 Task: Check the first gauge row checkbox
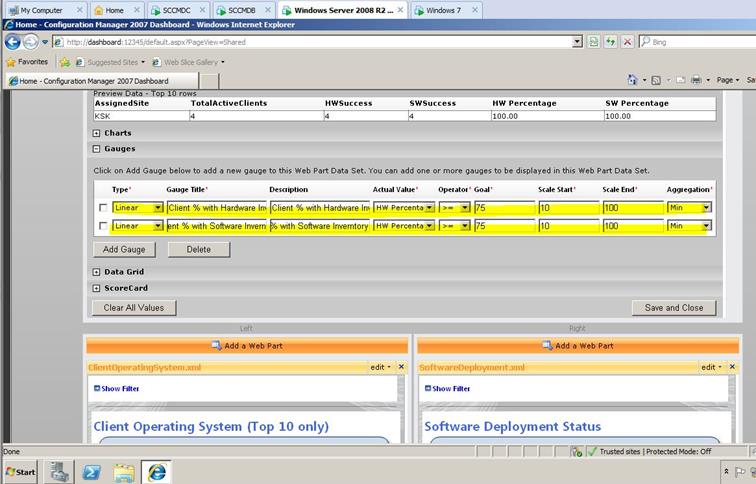tap(102, 208)
